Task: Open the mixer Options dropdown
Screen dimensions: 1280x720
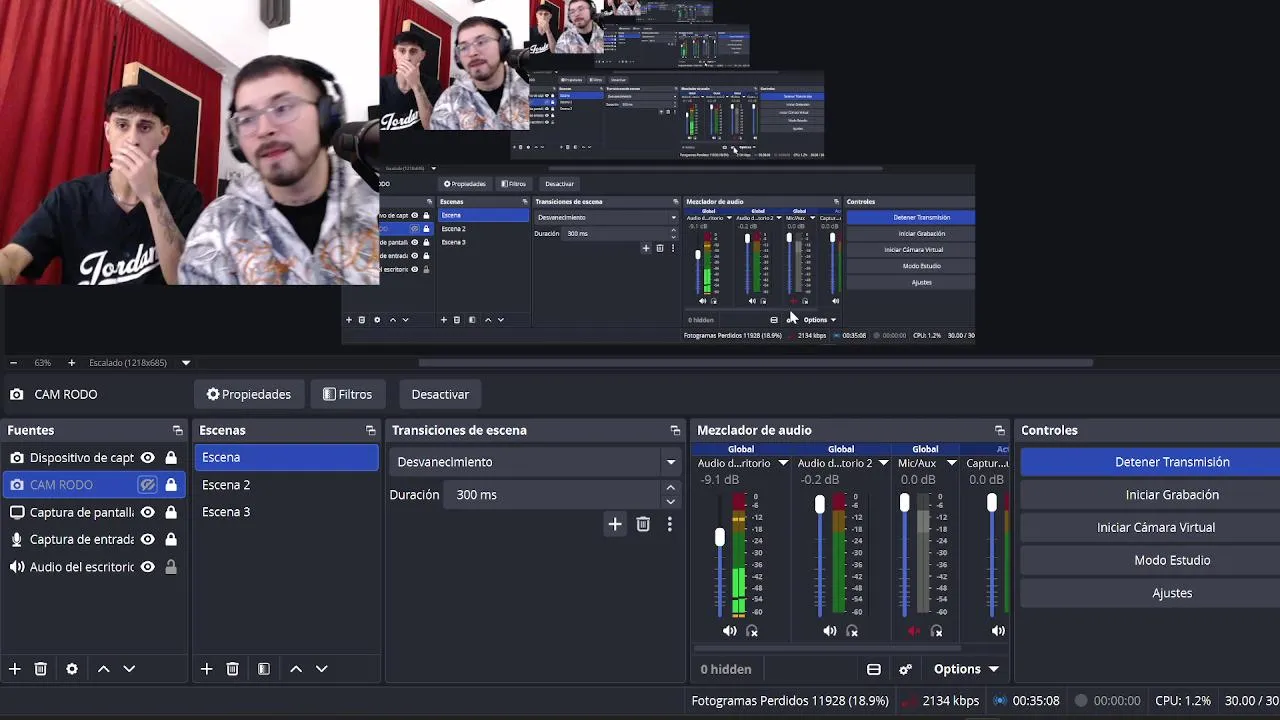Action: click(967, 669)
